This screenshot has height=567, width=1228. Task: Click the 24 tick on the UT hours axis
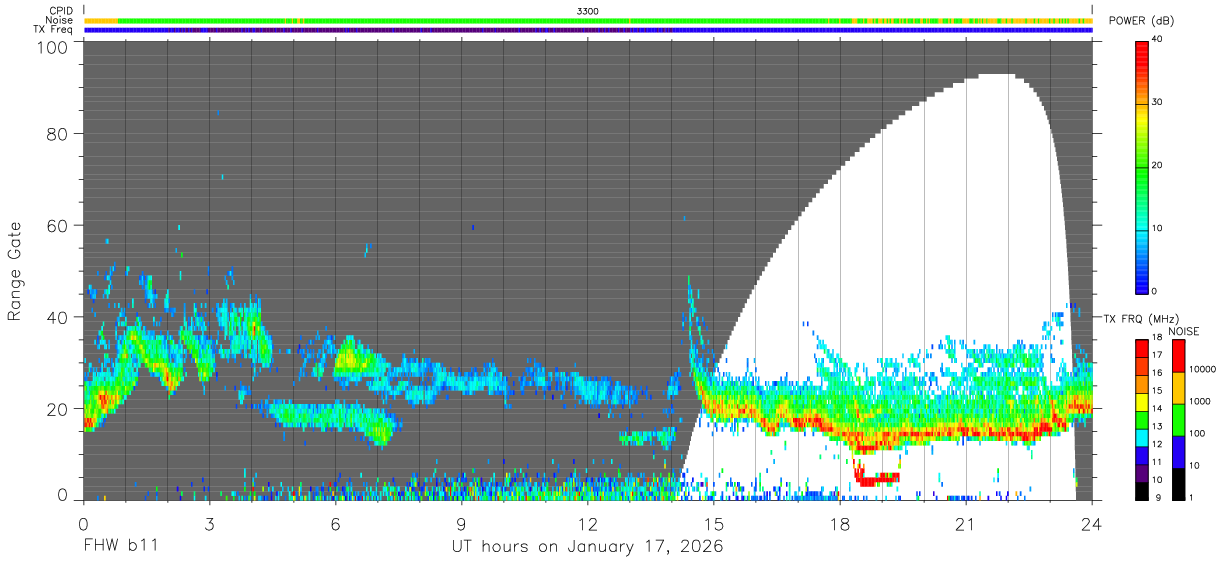[1092, 523]
